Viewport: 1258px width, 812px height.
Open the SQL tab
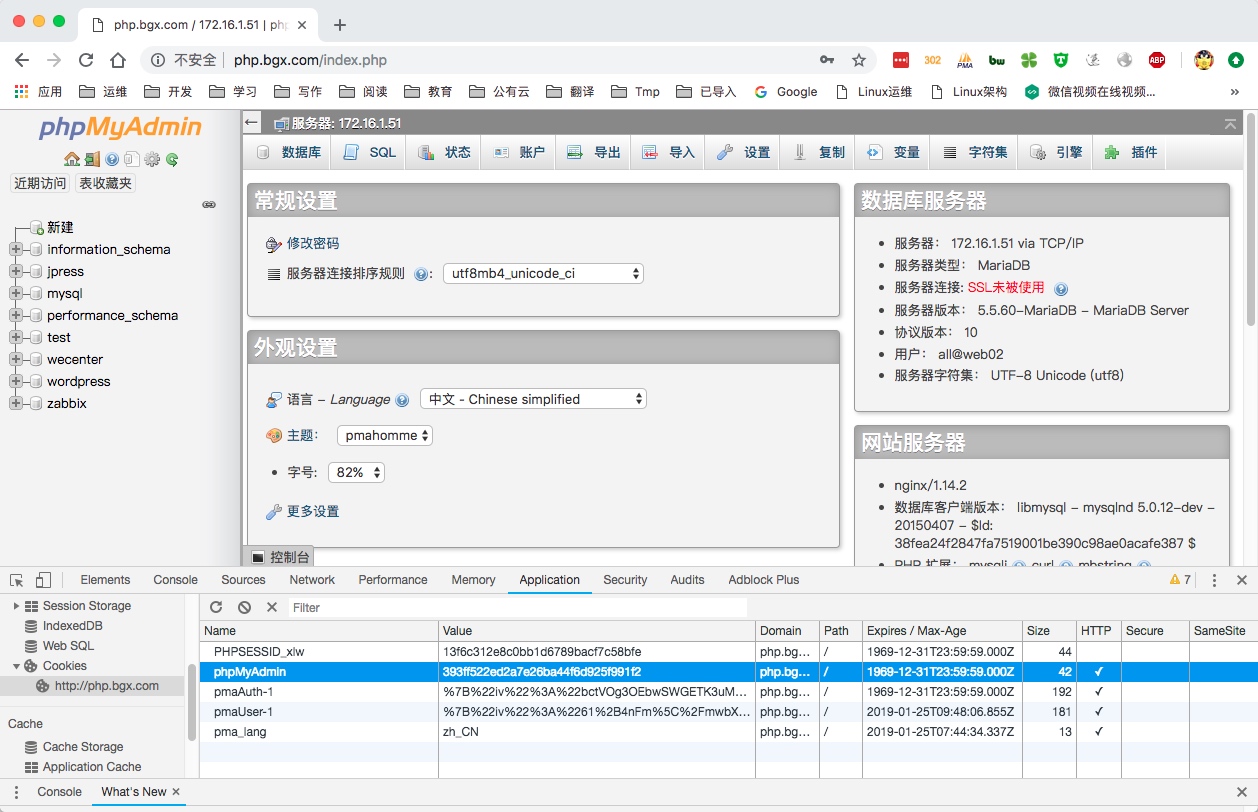coord(370,153)
